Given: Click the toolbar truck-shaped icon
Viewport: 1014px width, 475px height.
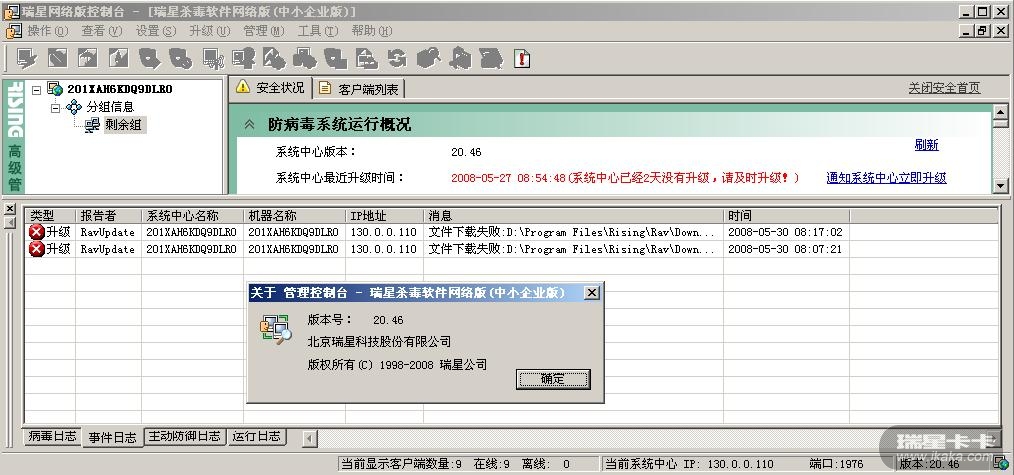Looking at the screenshot, I should 305,58.
